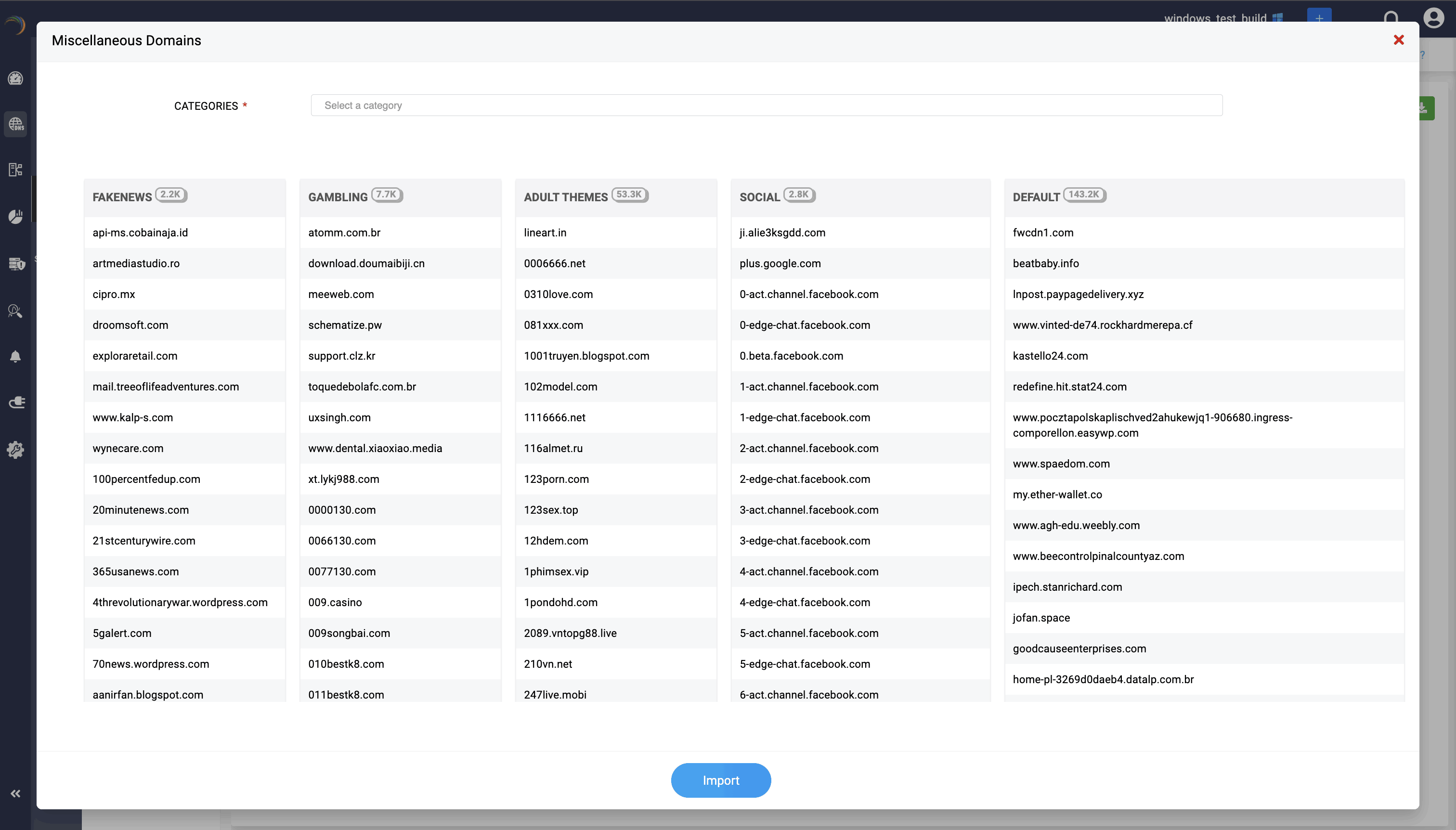1456x830 pixels.
Task: Select 009.casino in the Gambling list
Action: (335, 602)
